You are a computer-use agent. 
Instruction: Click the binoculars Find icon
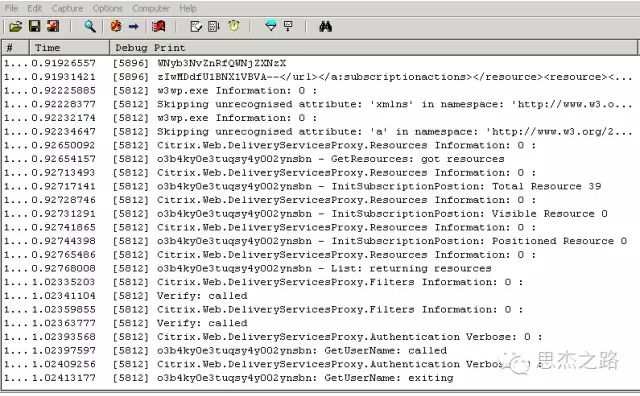[325, 27]
